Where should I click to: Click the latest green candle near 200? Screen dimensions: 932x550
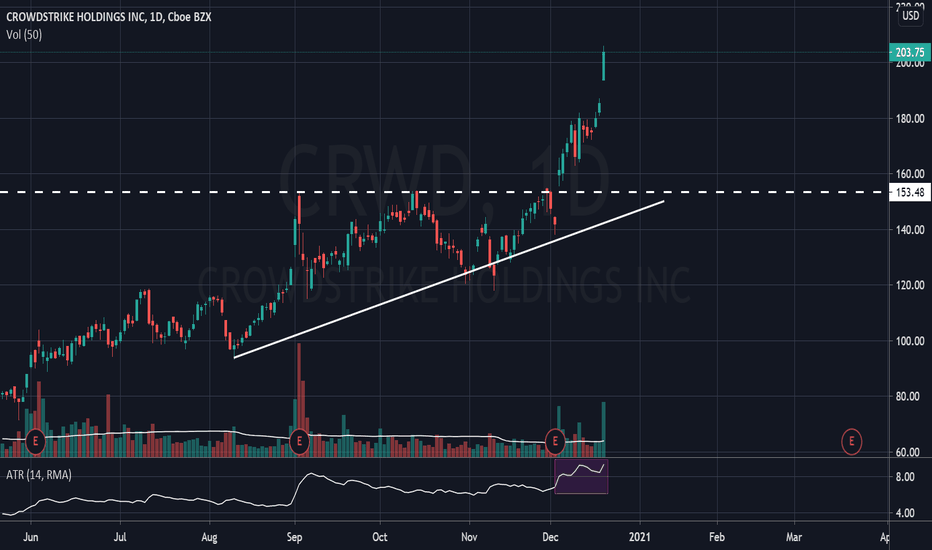pyautogui.click(x=603, y=65)
